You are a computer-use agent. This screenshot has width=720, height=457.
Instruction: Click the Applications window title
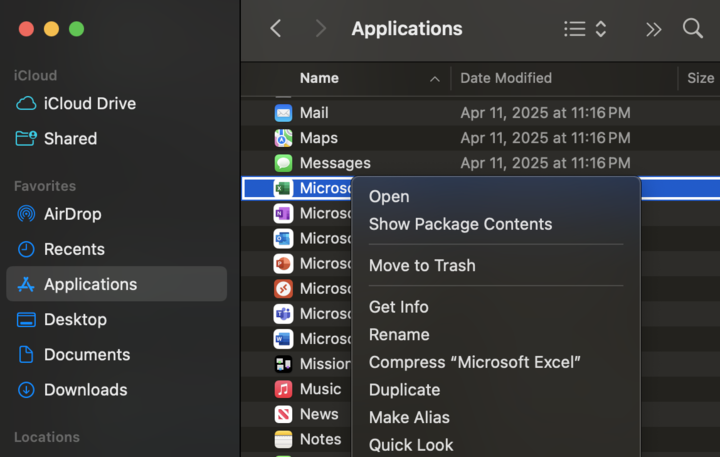(407, 29)
